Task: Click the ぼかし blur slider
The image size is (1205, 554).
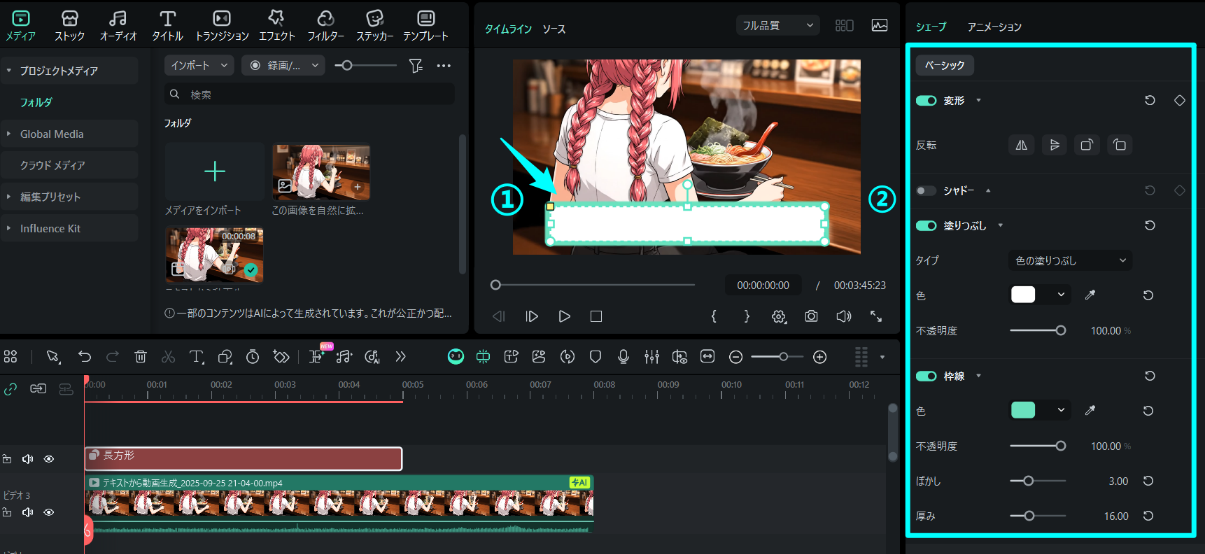Action: (x=1037, y=481)
